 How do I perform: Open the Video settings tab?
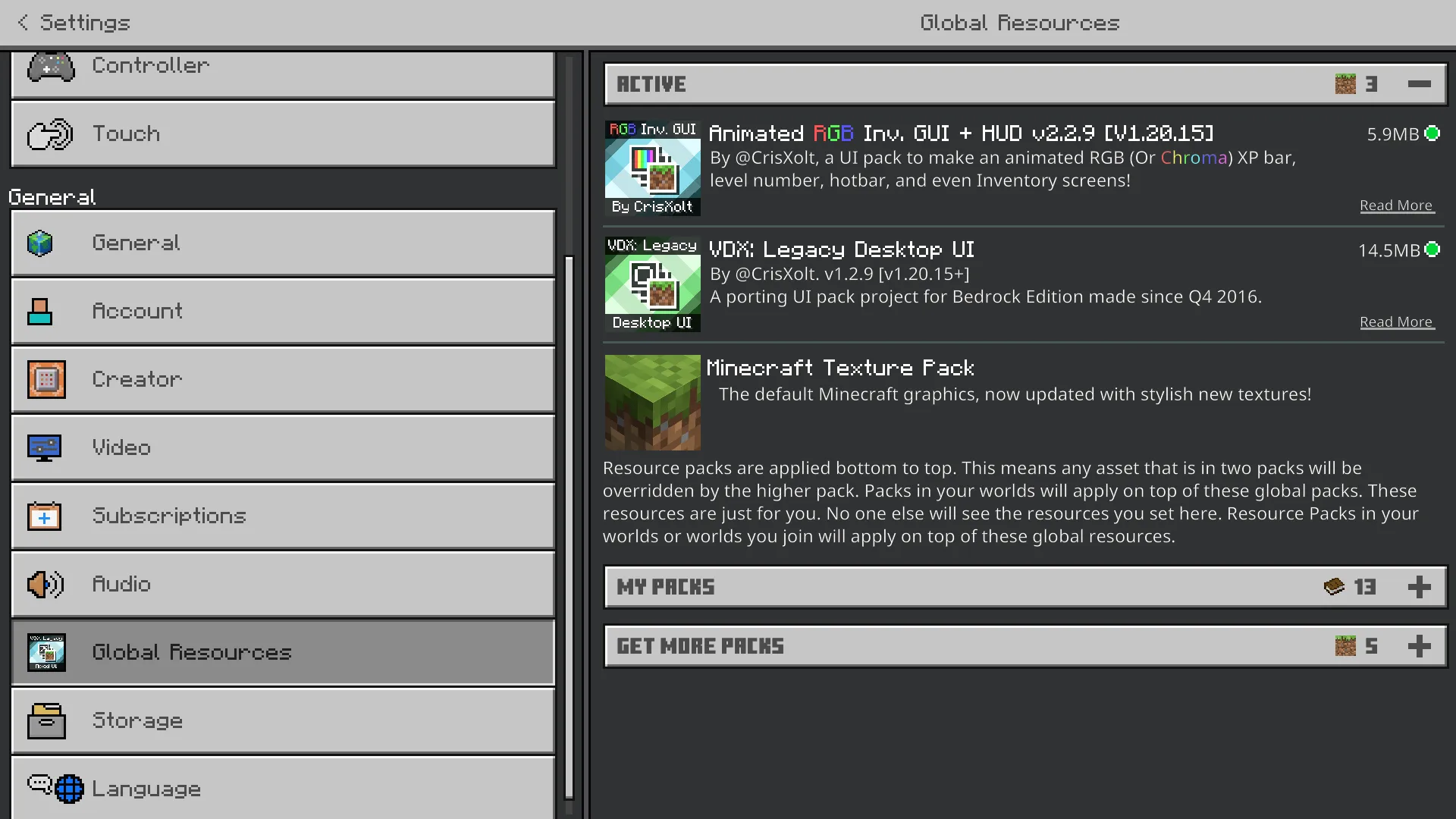(x=283, y=447)
